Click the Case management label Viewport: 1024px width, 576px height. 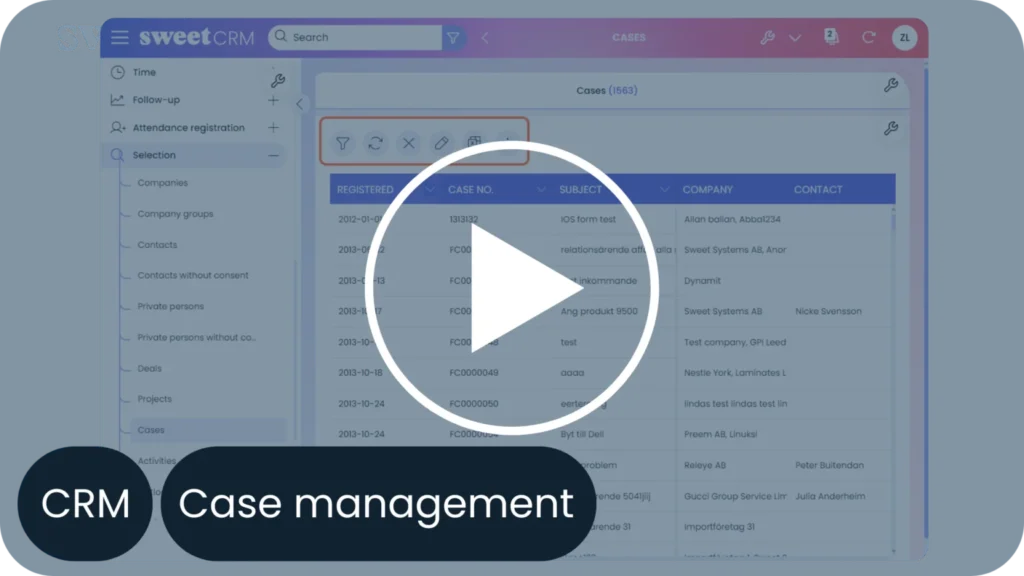click(x=377, y=504)
